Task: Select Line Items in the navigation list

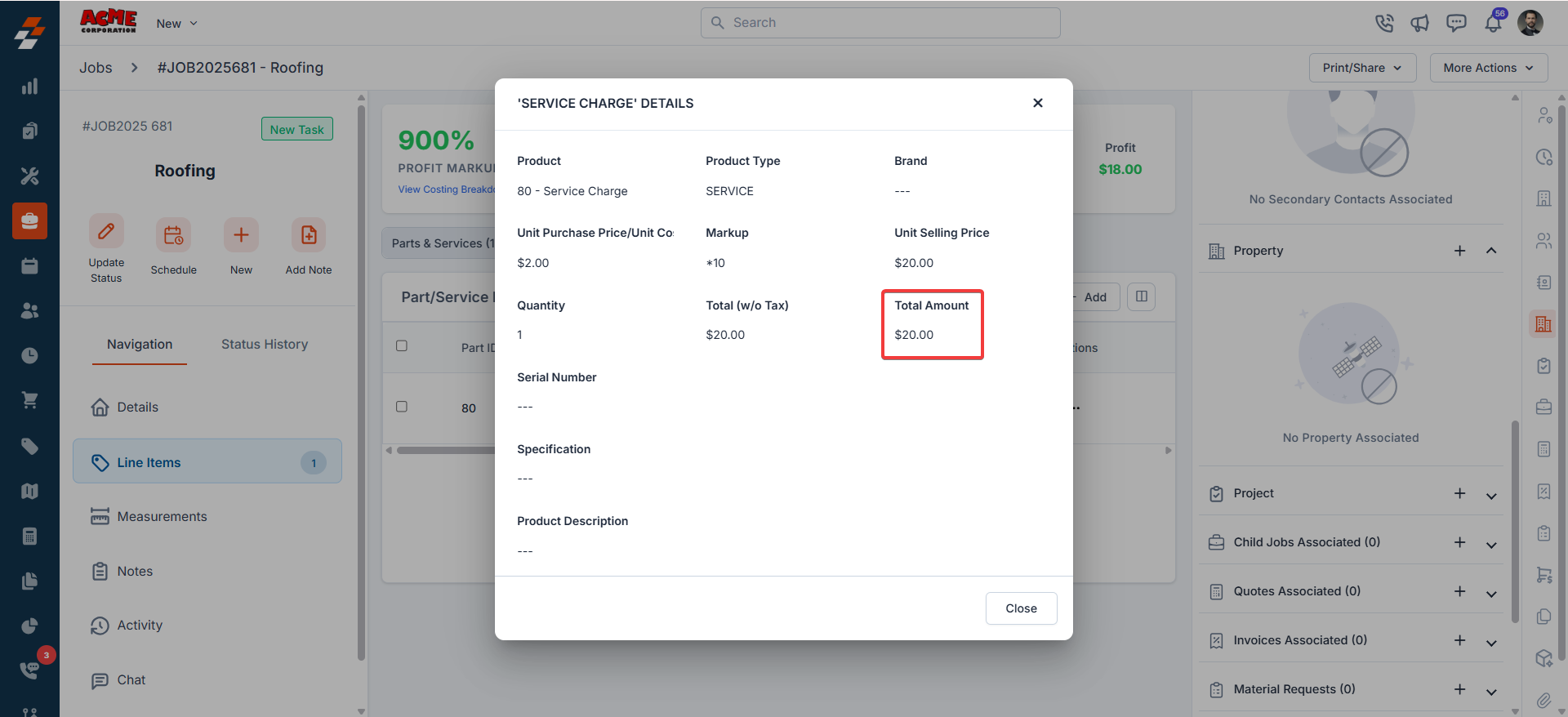Action: [x=207, y=462]
